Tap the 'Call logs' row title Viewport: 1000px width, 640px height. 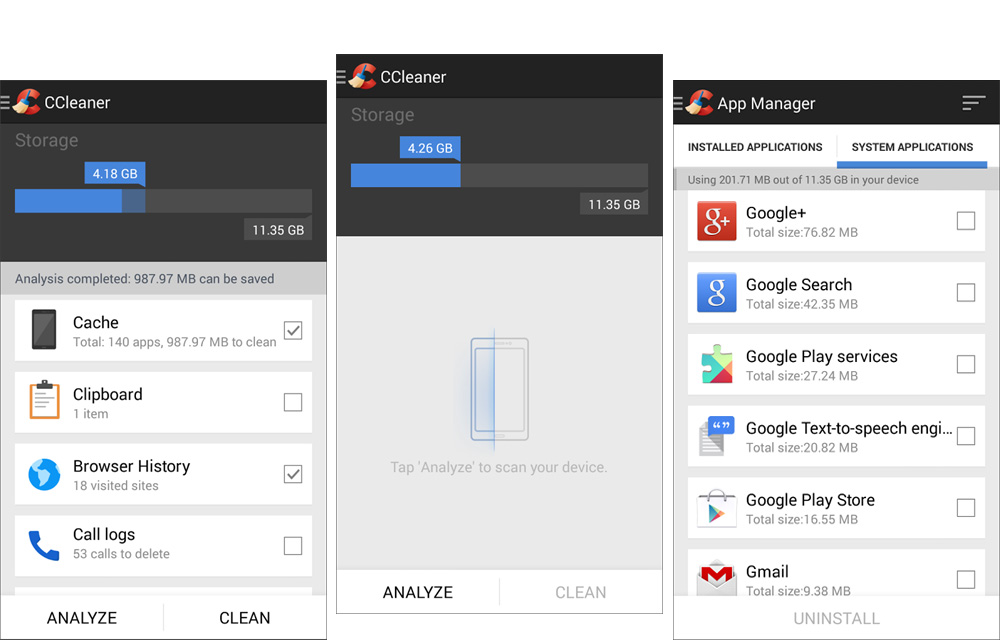tap(104, 535)
